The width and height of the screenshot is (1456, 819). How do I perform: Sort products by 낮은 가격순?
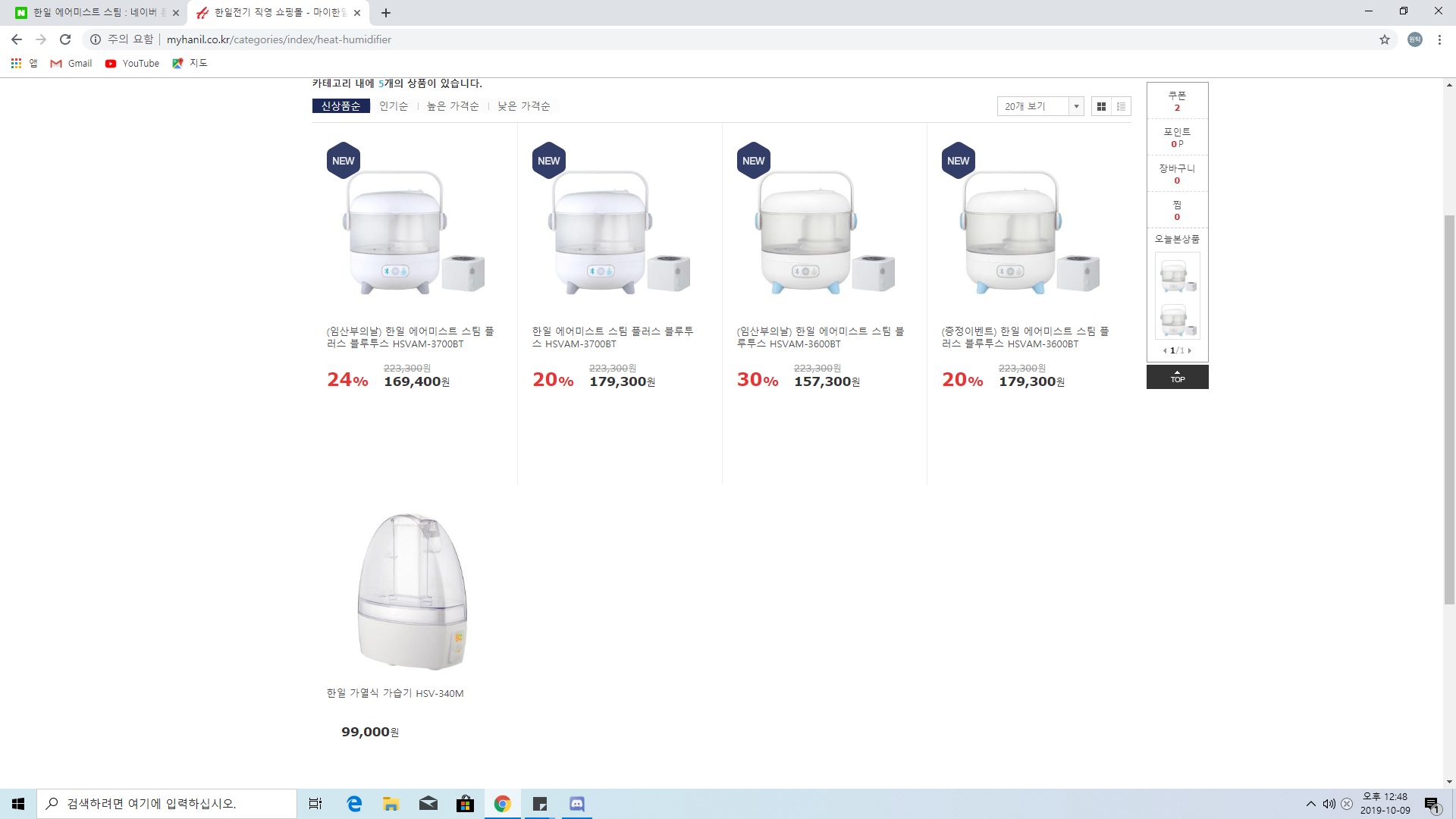[x=524, y=106]
